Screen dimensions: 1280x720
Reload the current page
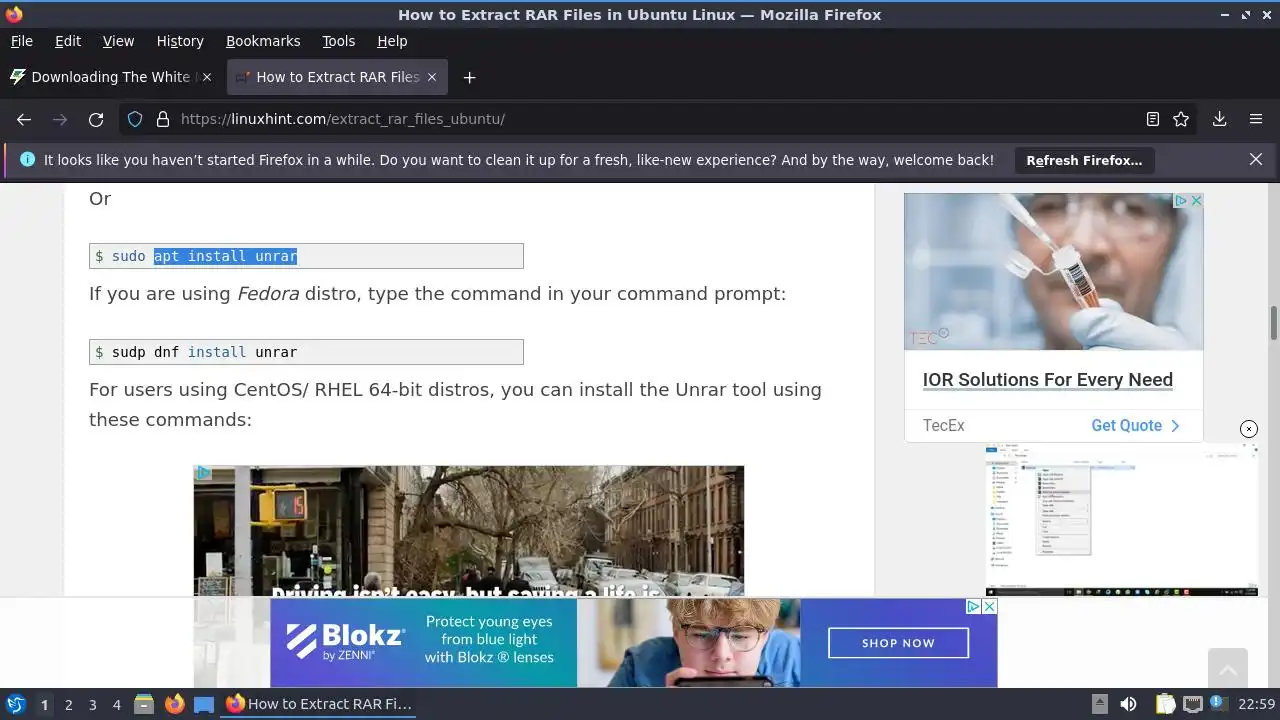pos(96,119)
